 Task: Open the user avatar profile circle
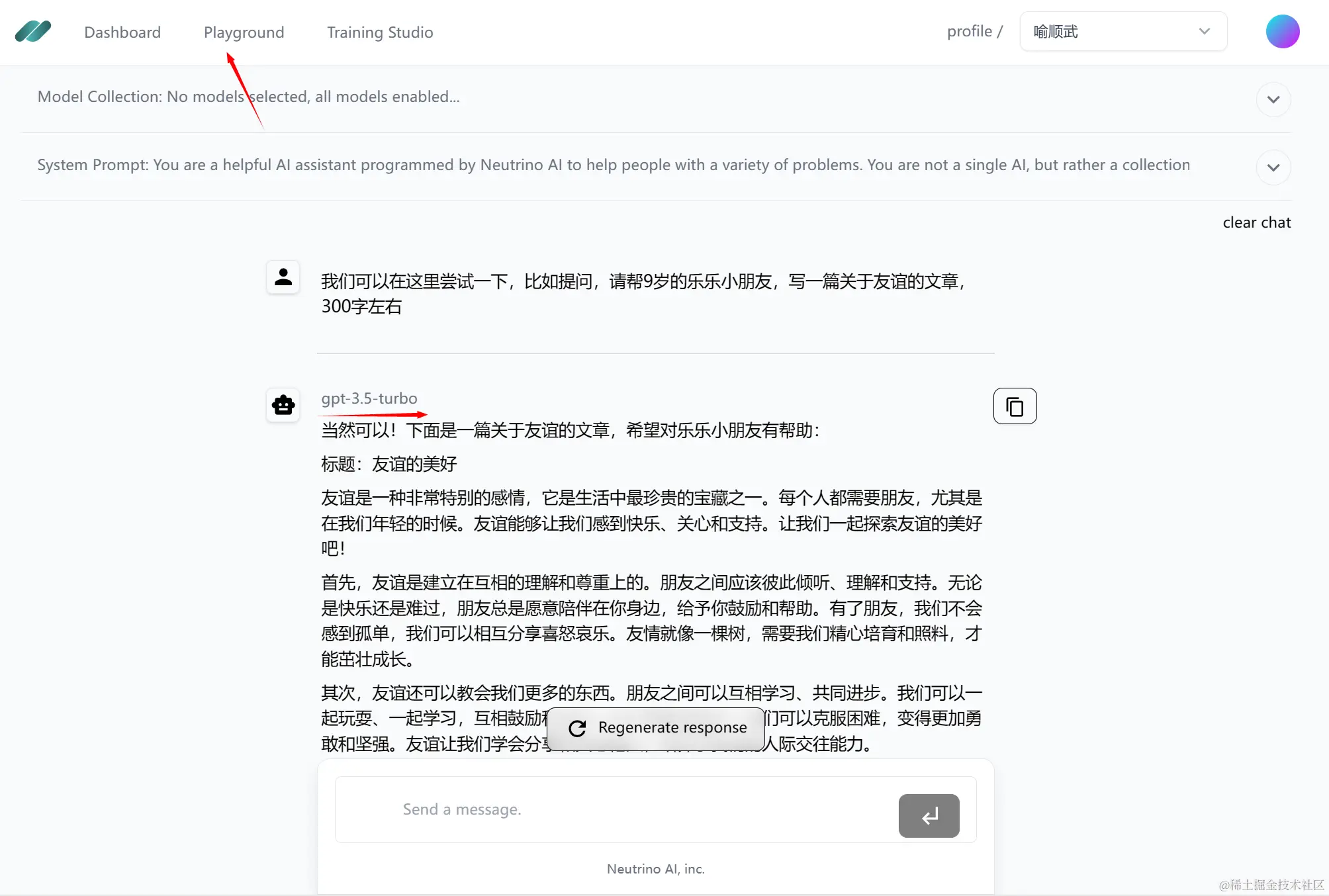pos(1282,31)
